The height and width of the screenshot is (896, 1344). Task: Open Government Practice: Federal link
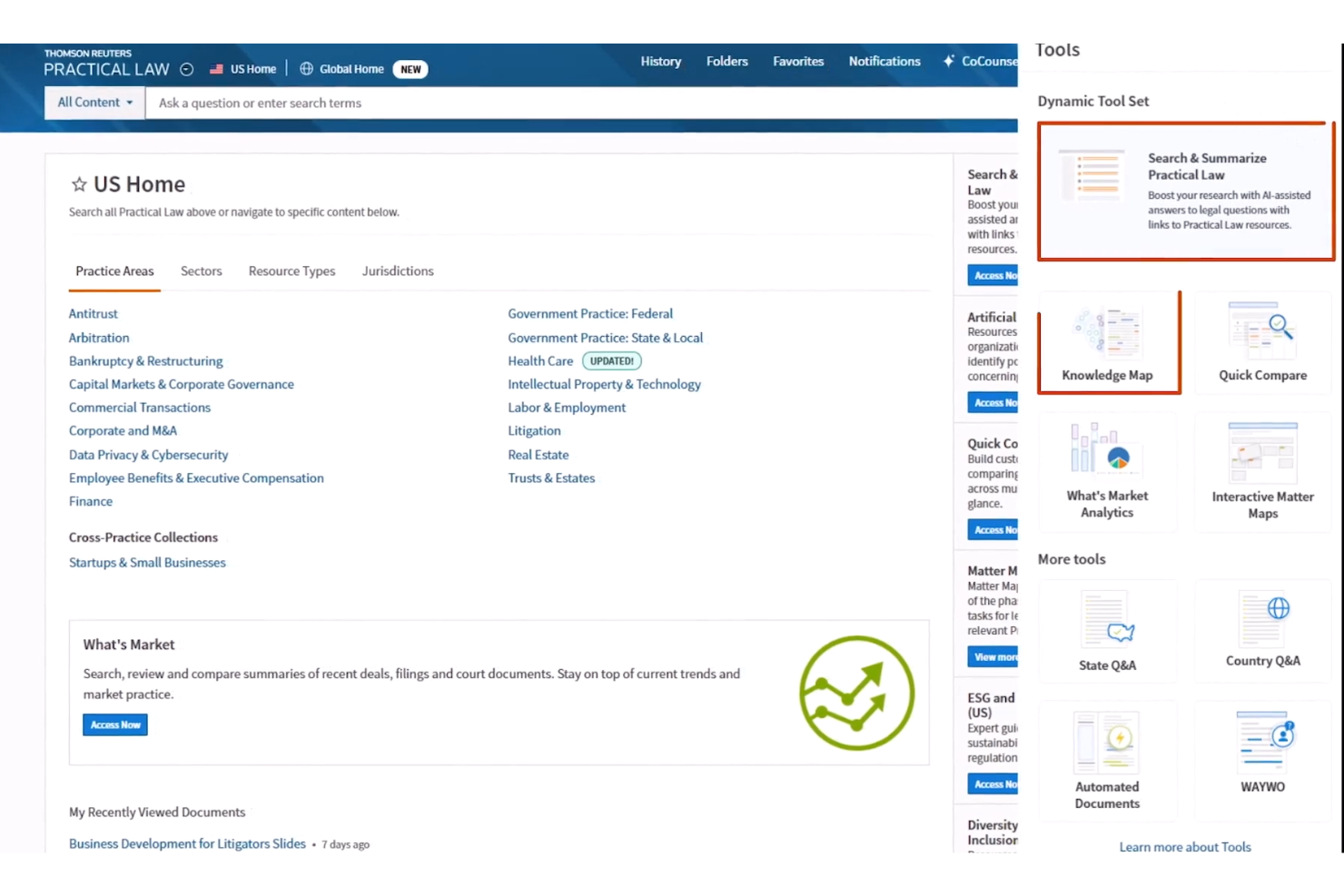tap(590, 313)
